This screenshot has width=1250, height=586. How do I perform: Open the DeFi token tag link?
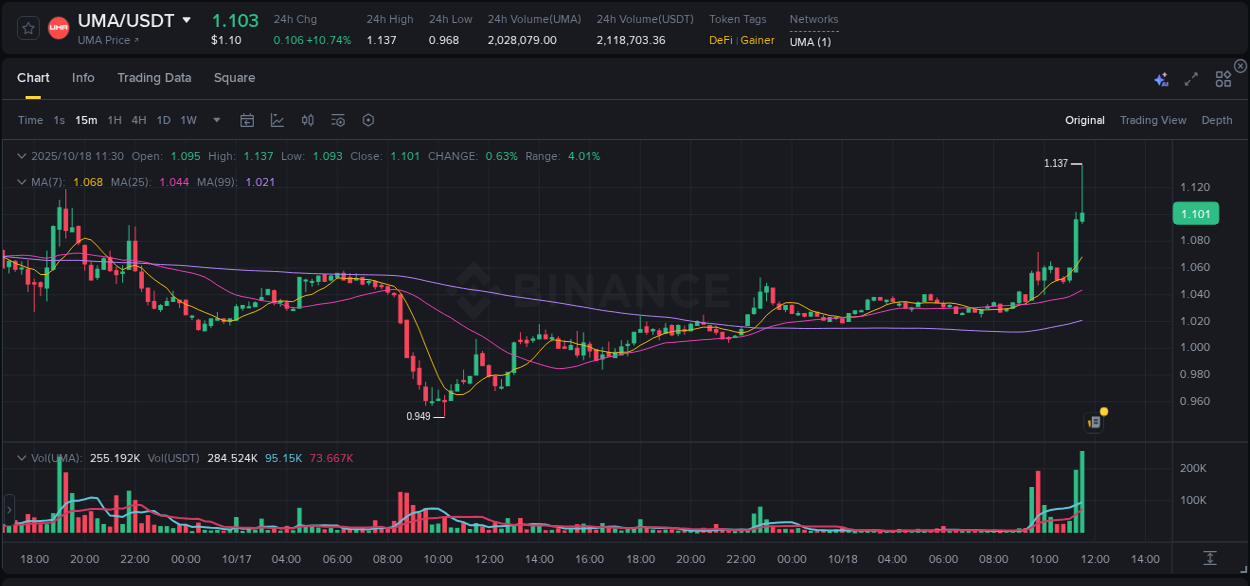[719, 40]
